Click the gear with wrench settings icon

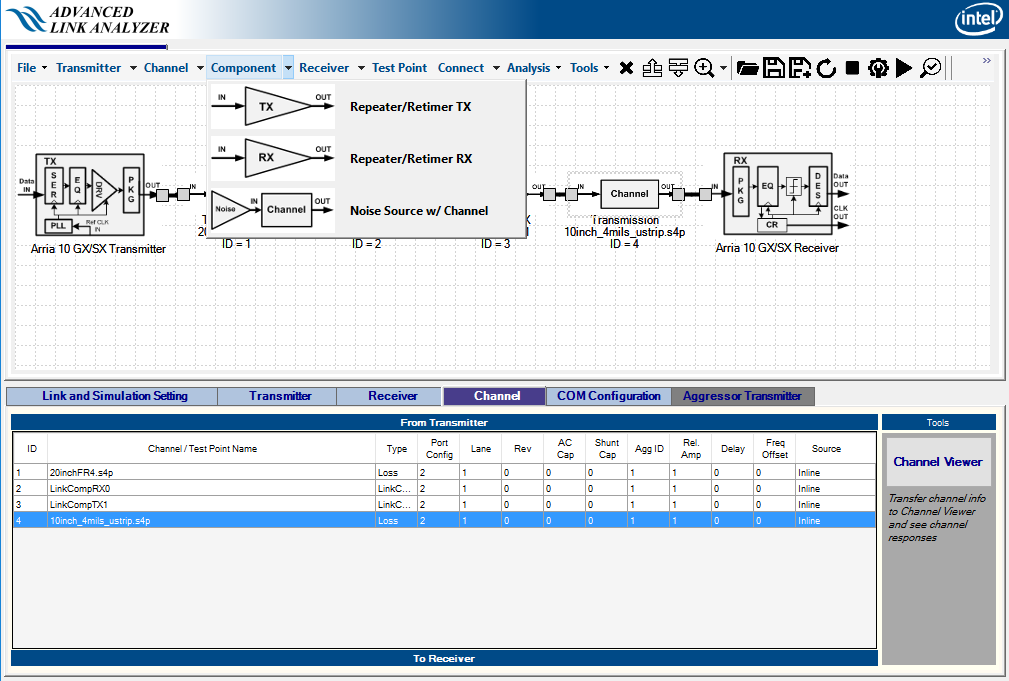click(878, 68)
